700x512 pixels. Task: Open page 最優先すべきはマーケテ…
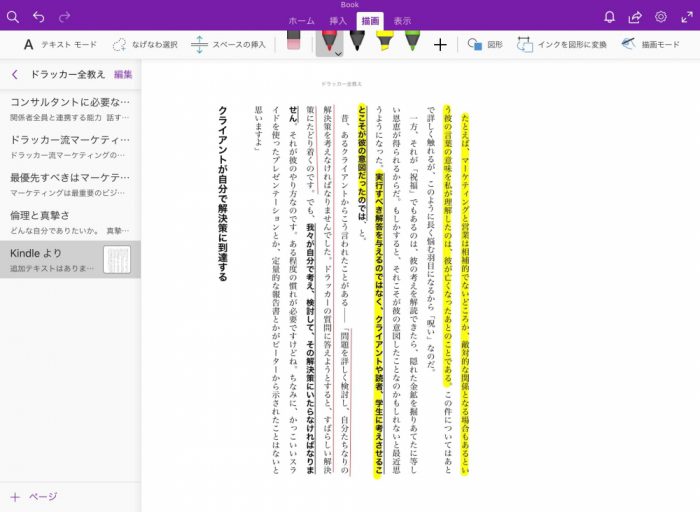pyautogui.click(x=70, y=184)
